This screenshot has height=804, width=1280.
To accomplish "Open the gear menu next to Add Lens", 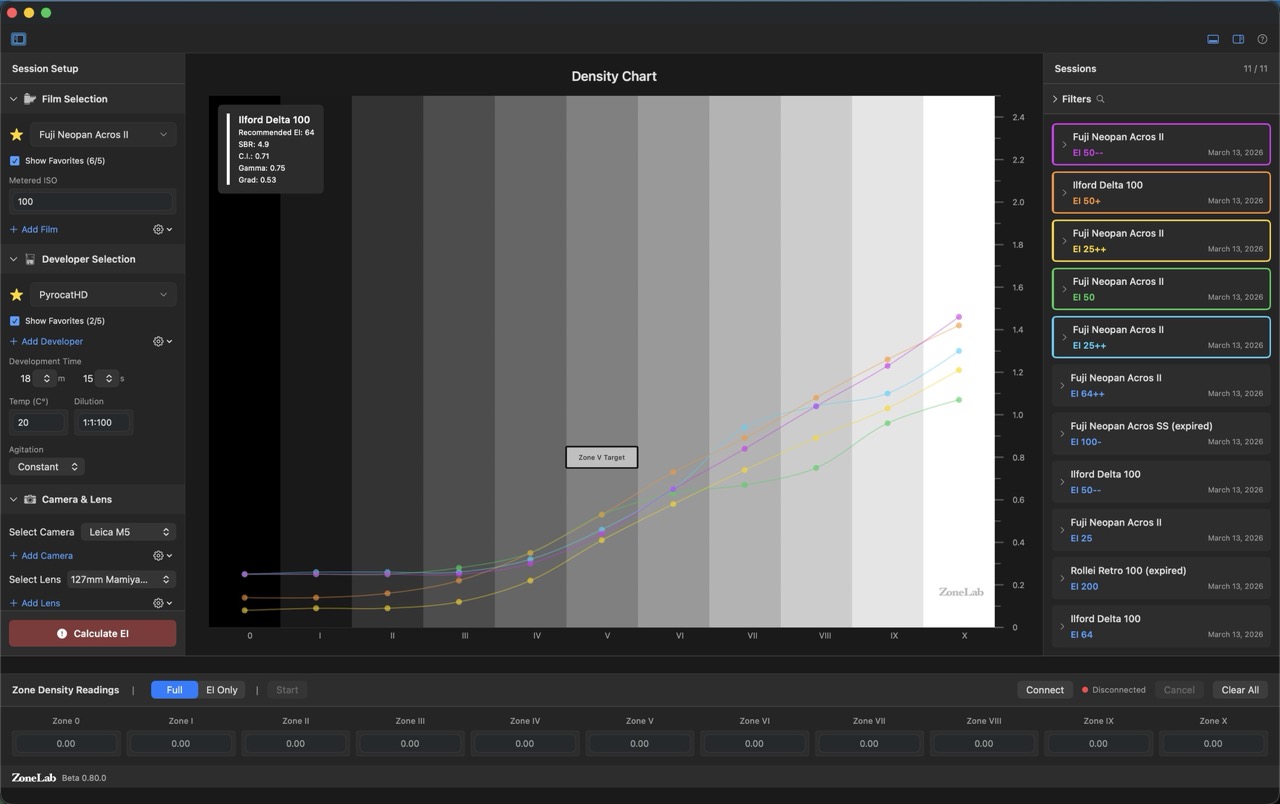I will (x=162, y=603).
